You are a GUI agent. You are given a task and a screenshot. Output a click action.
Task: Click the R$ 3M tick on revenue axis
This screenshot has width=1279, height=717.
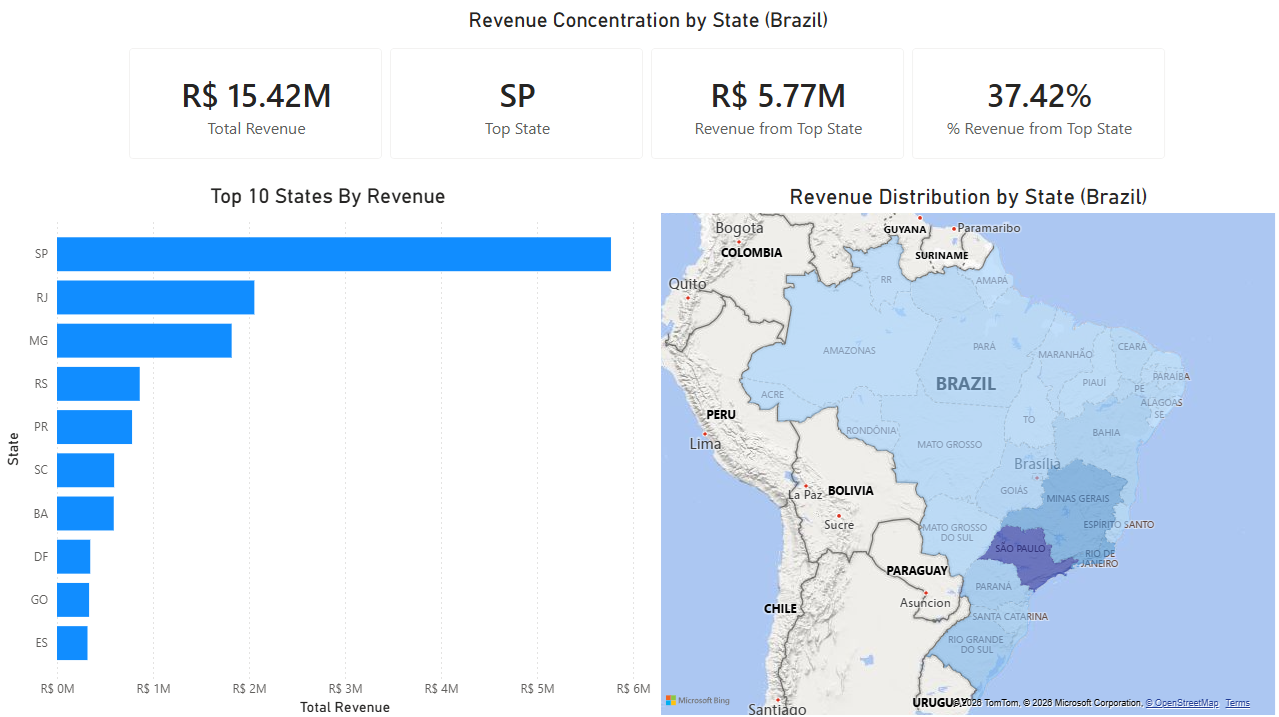pyautogui.click(x=345, y=689)
